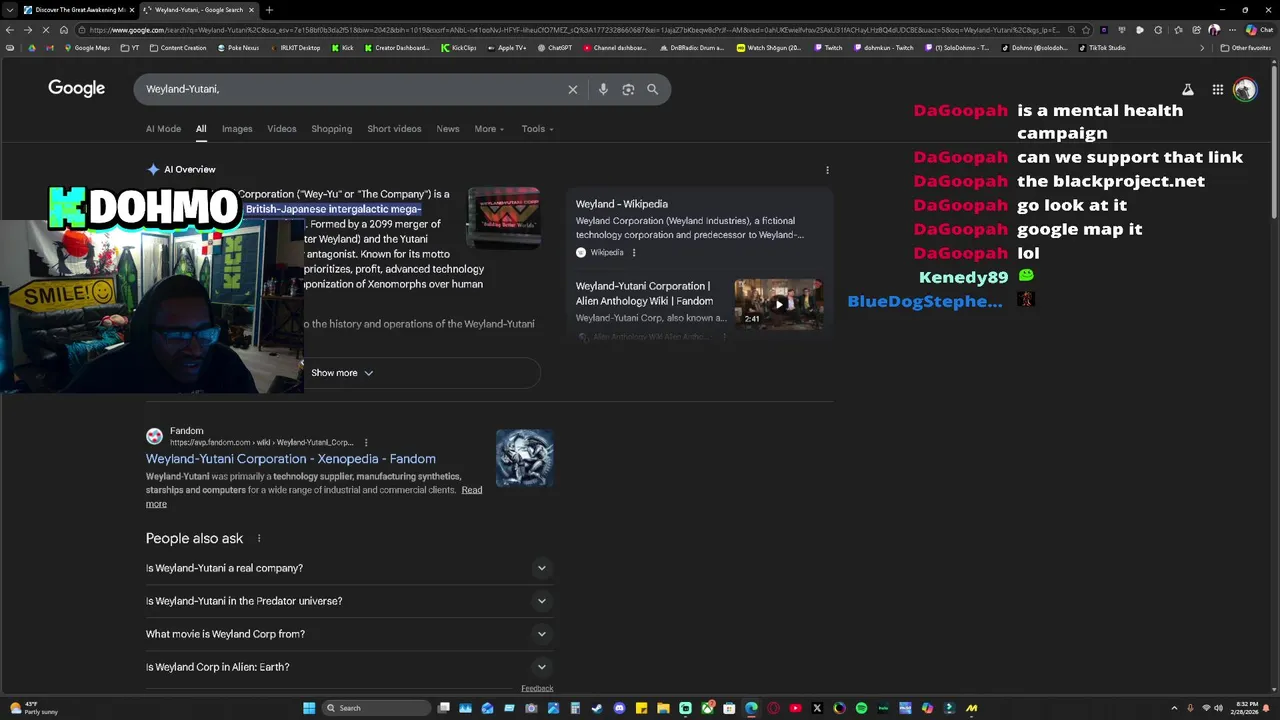Open Google Search Labs flask icon
Image resolution: width=1280 pixels, height=720 pixels.
1188,89
